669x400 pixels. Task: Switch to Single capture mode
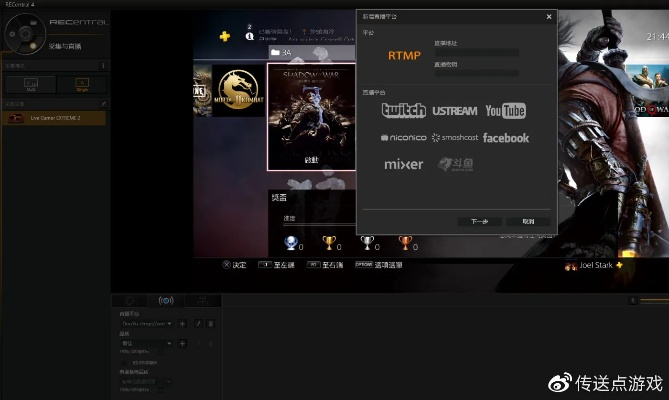pos(82,86)
